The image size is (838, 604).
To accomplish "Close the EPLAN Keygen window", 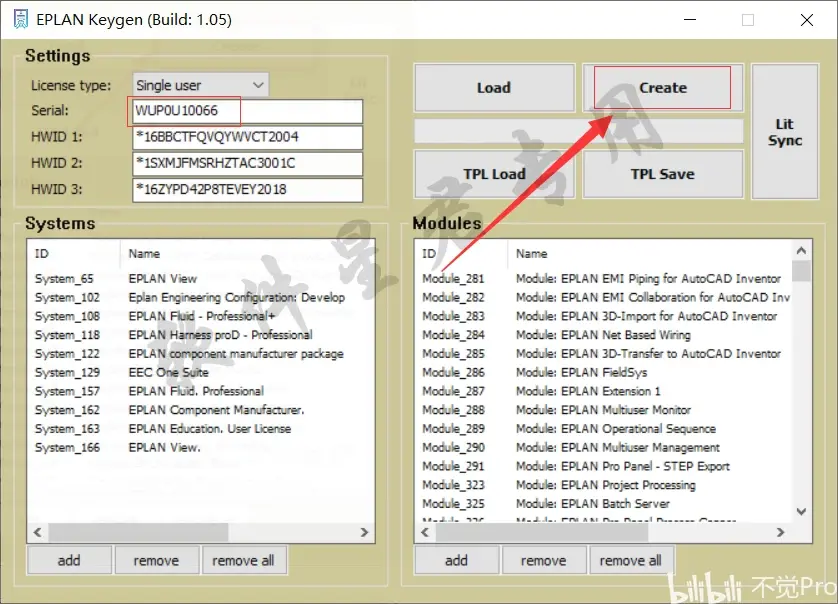I will [x=807, y=20].
